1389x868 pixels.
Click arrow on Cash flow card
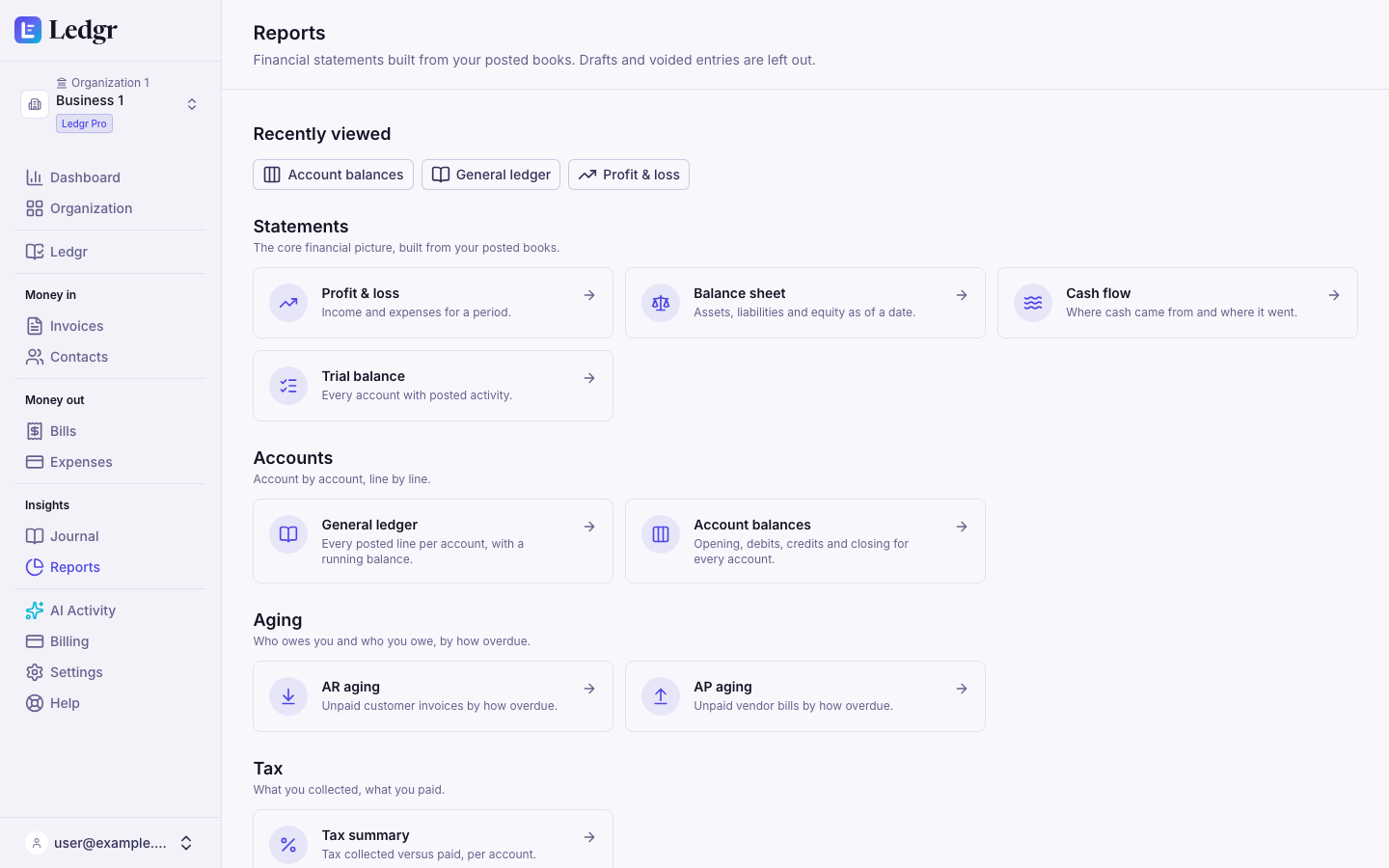[1334, 295]
